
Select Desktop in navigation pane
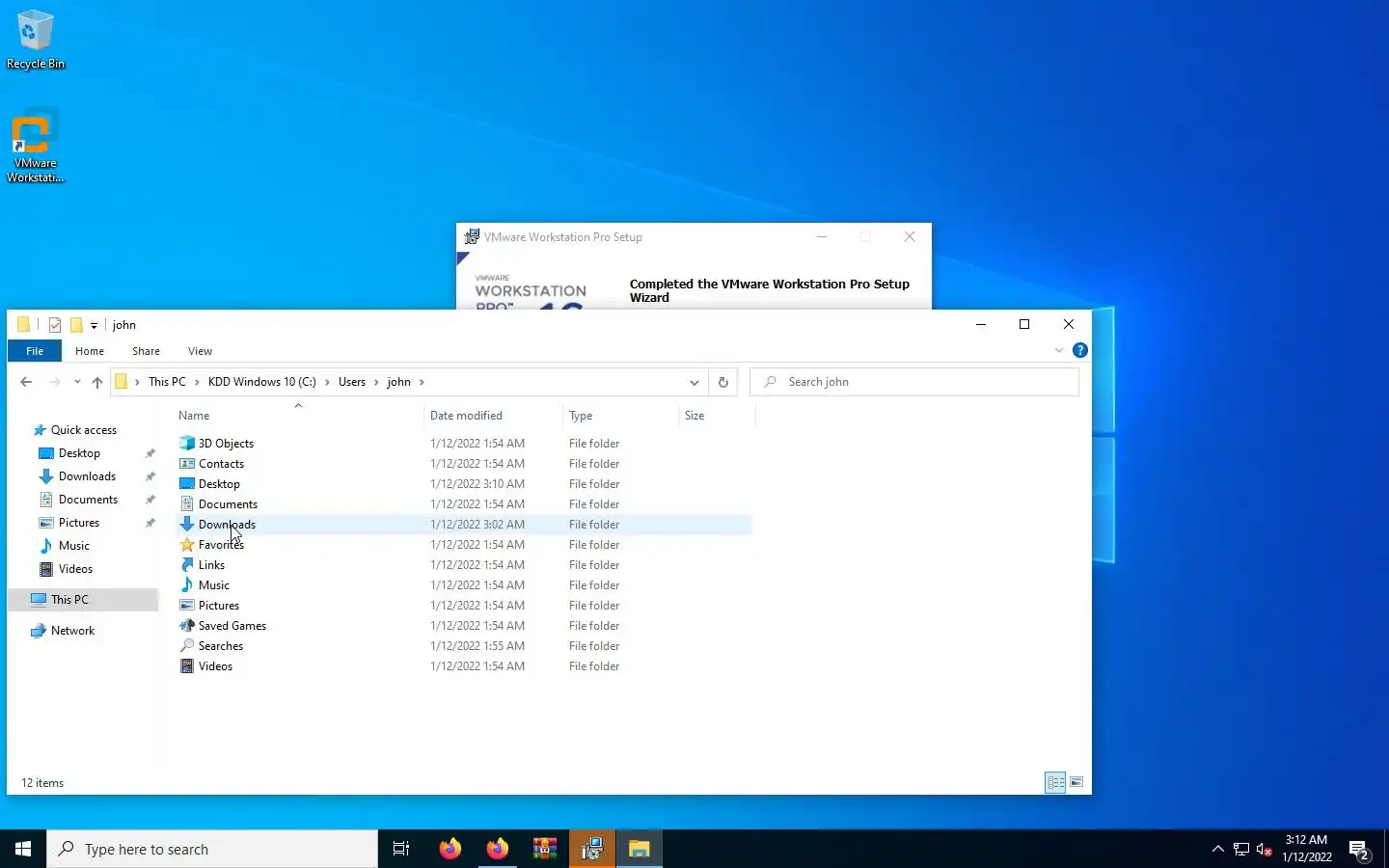click(79, 453)
